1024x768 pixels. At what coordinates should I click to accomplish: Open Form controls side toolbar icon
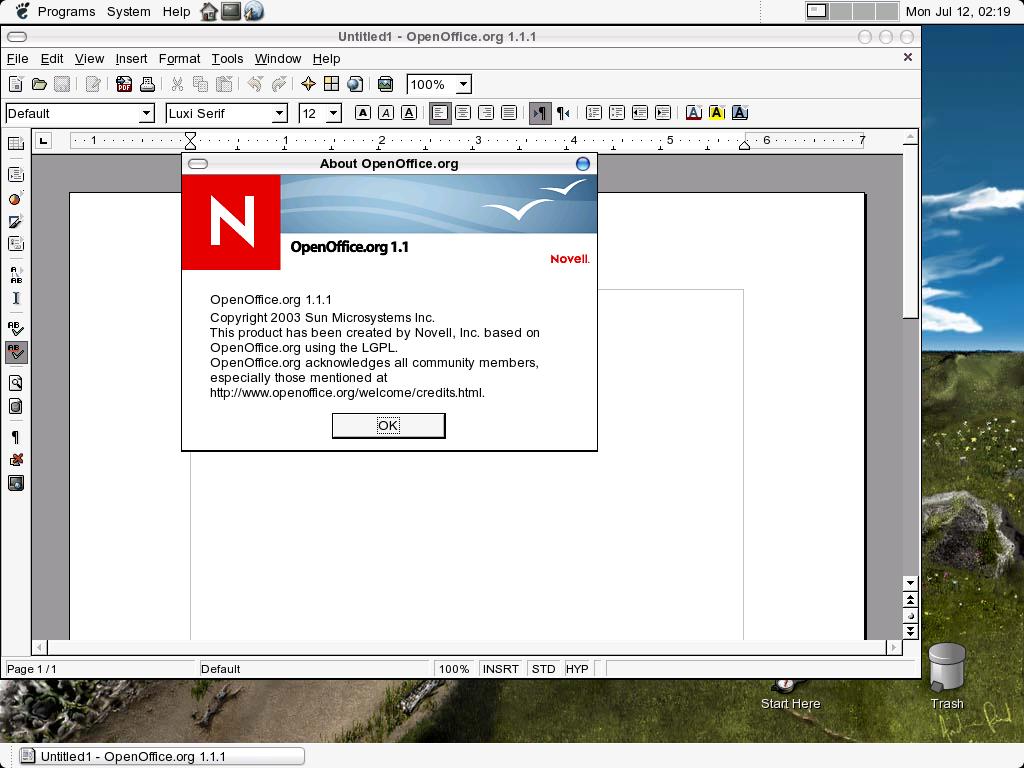point(16,244)
